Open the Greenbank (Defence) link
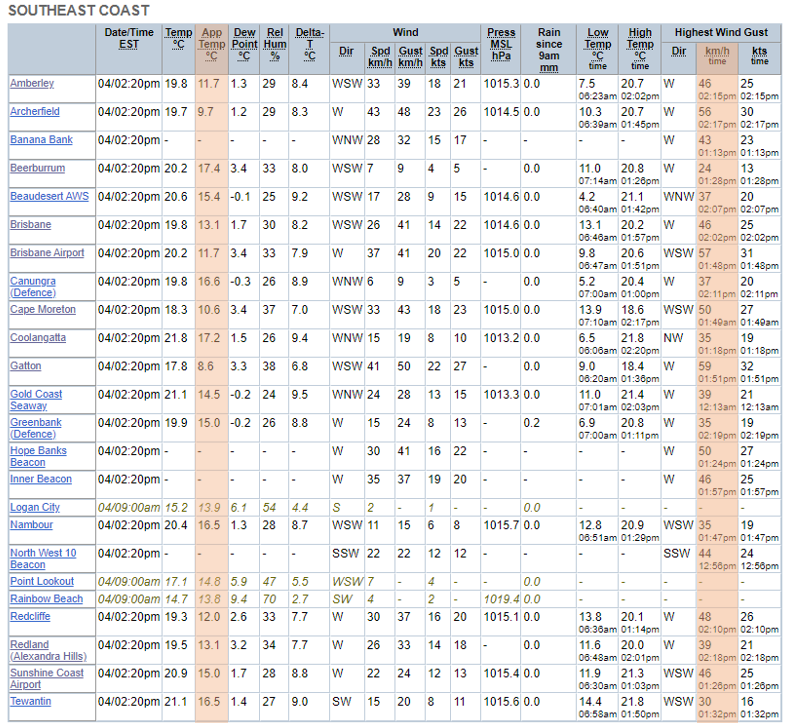The width and height of the screenshot is (788, 727). tap(36, 428)
